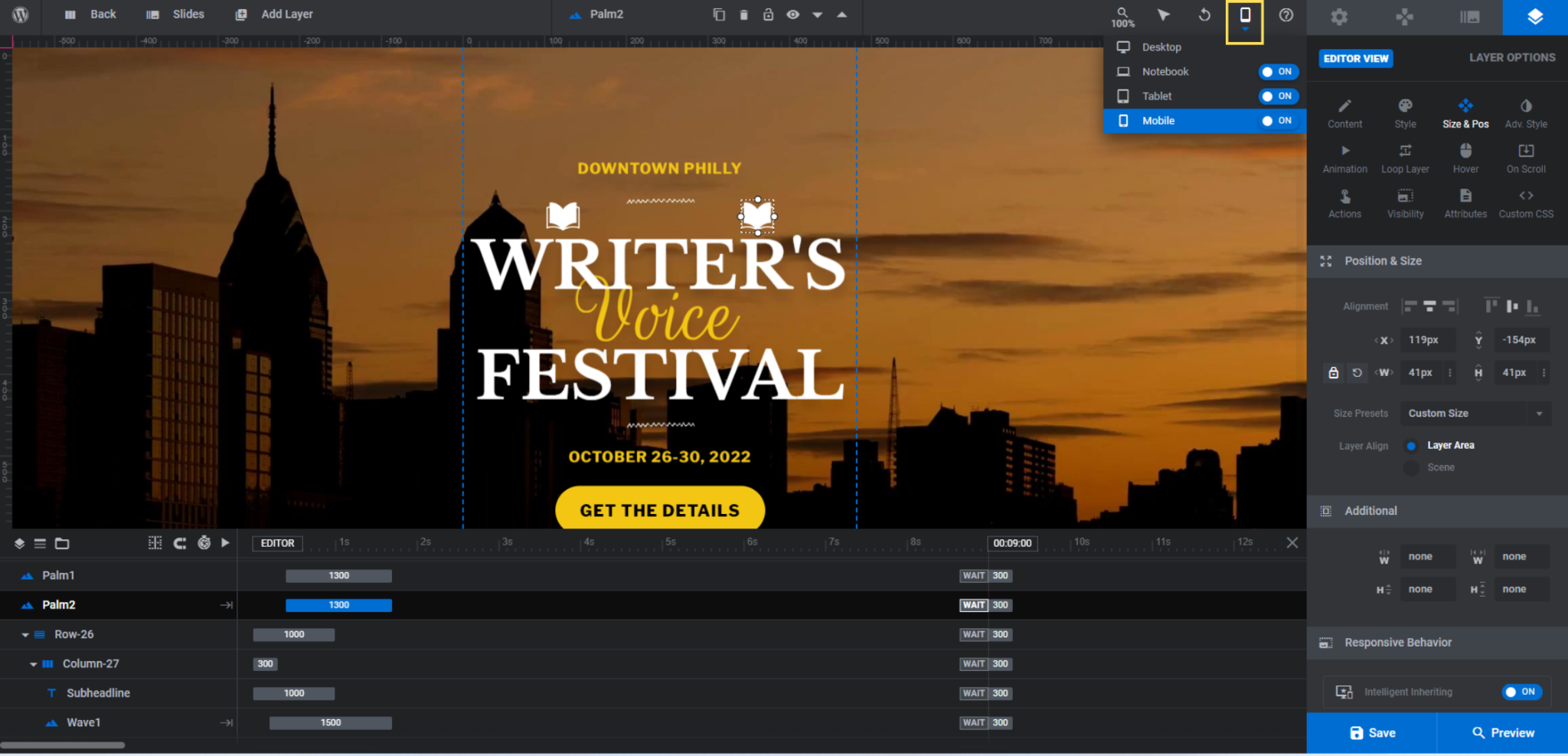1568x756 pixels.
Task: Open the slide options tab
Action: 1469,17
